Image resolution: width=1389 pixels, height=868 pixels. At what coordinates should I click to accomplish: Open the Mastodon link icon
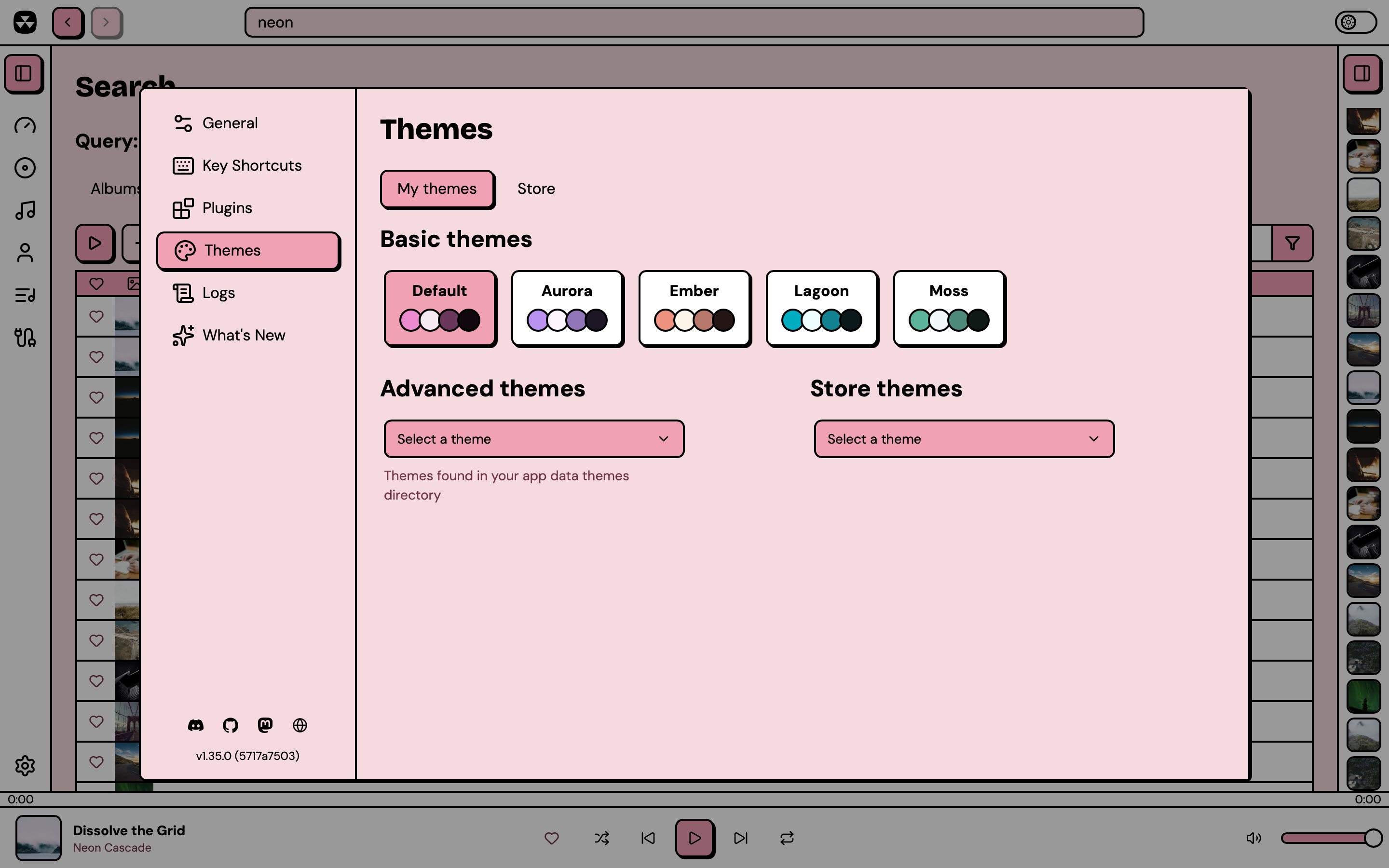[265, 725]
